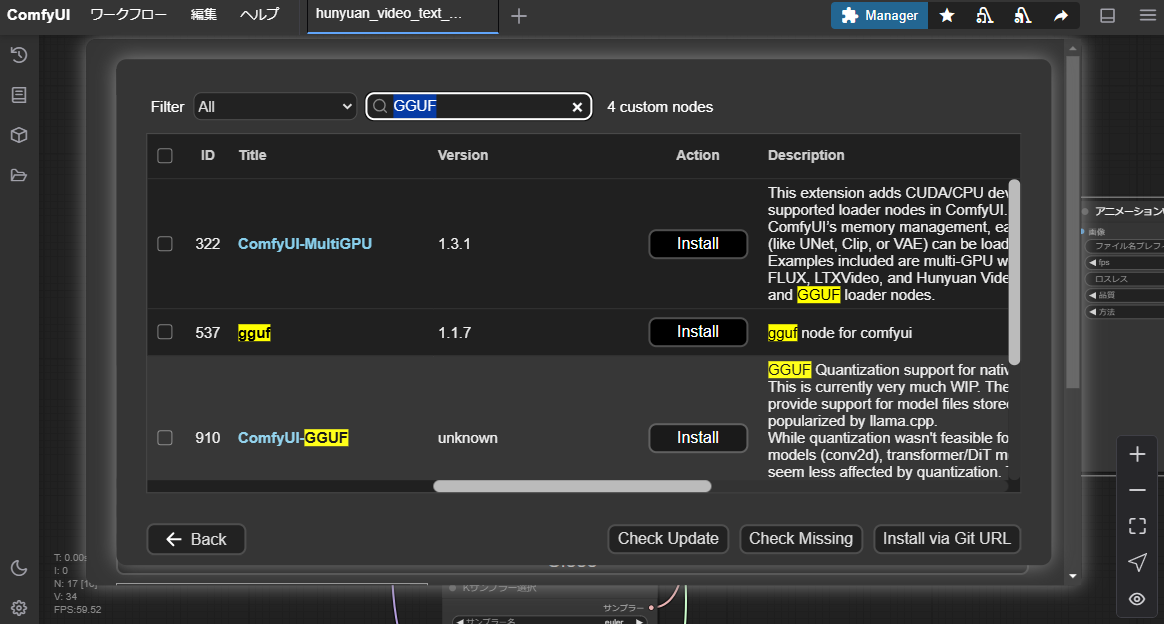Click the search magnifier icon
Image resolution: width=1164 pixels, height=624 pixels.
(380, 106)
